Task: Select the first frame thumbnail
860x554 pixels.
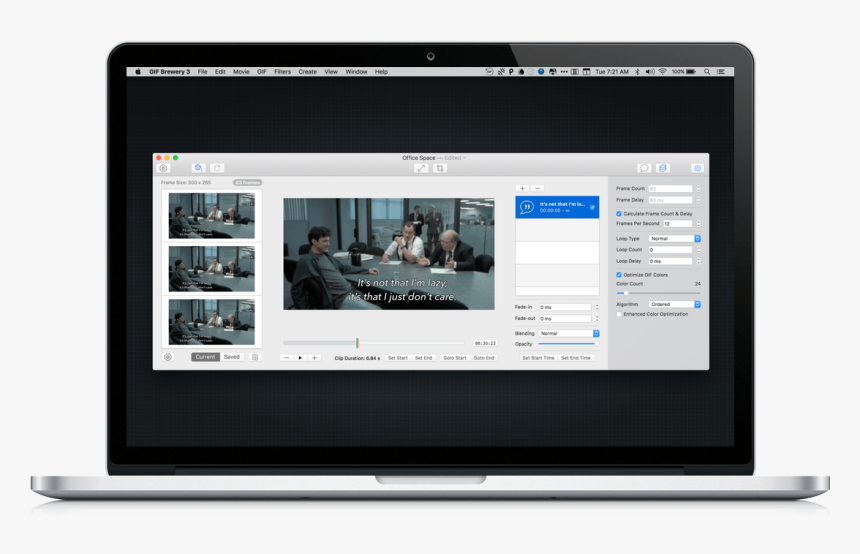Action: pos(212,216)
